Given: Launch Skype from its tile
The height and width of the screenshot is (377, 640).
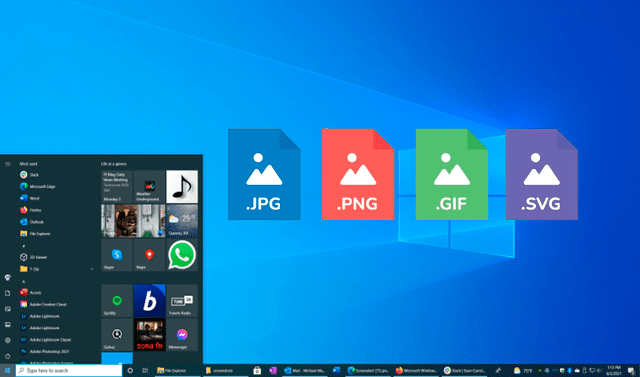Looking at the screenshot, I should click(117, 255).
